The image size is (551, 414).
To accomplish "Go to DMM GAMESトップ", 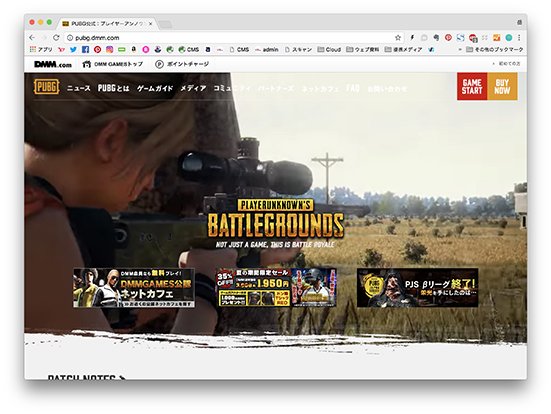I will (x=112, y=64).
